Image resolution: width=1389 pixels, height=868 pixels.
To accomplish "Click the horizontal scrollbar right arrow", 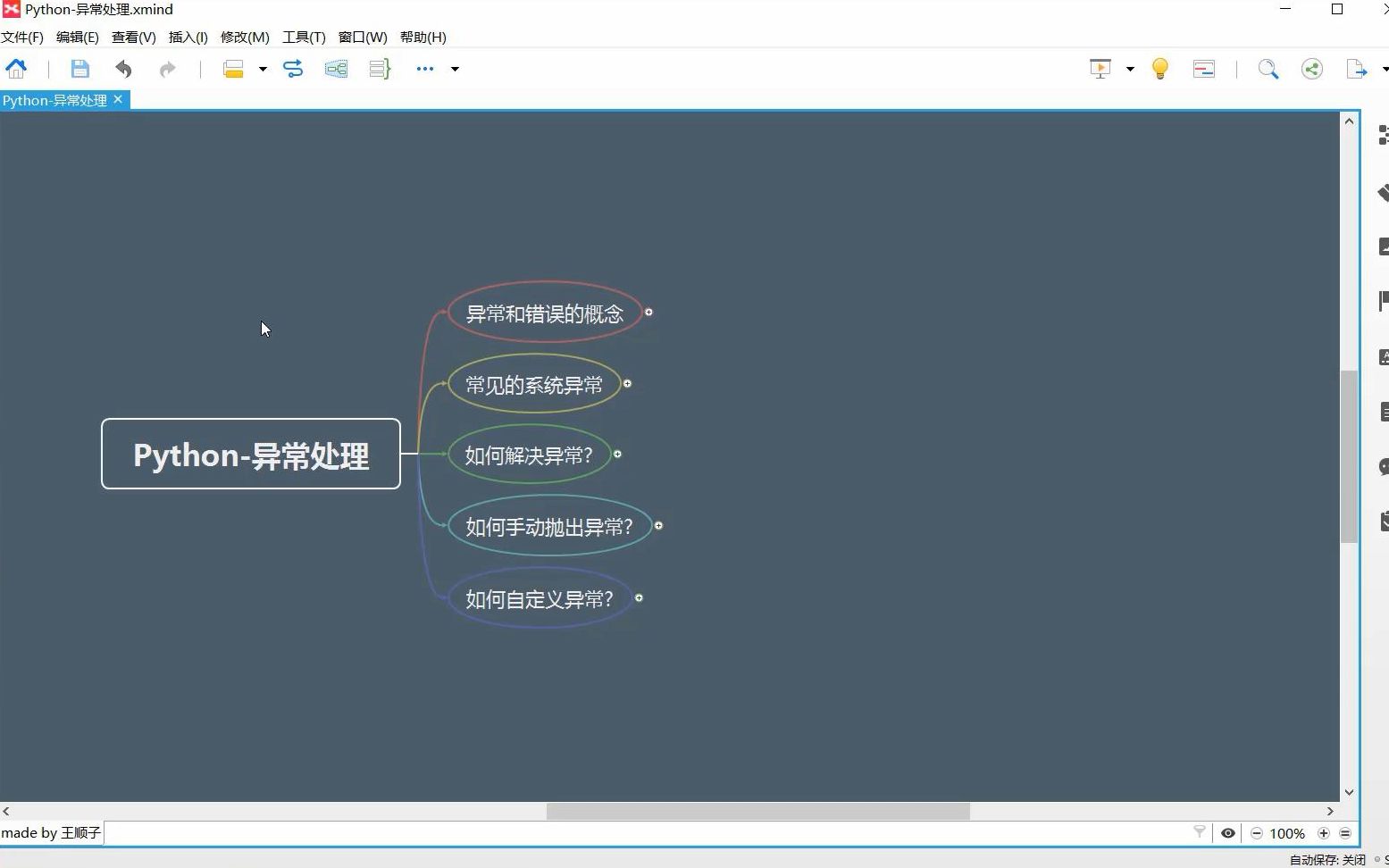I will coord(1330,811).
